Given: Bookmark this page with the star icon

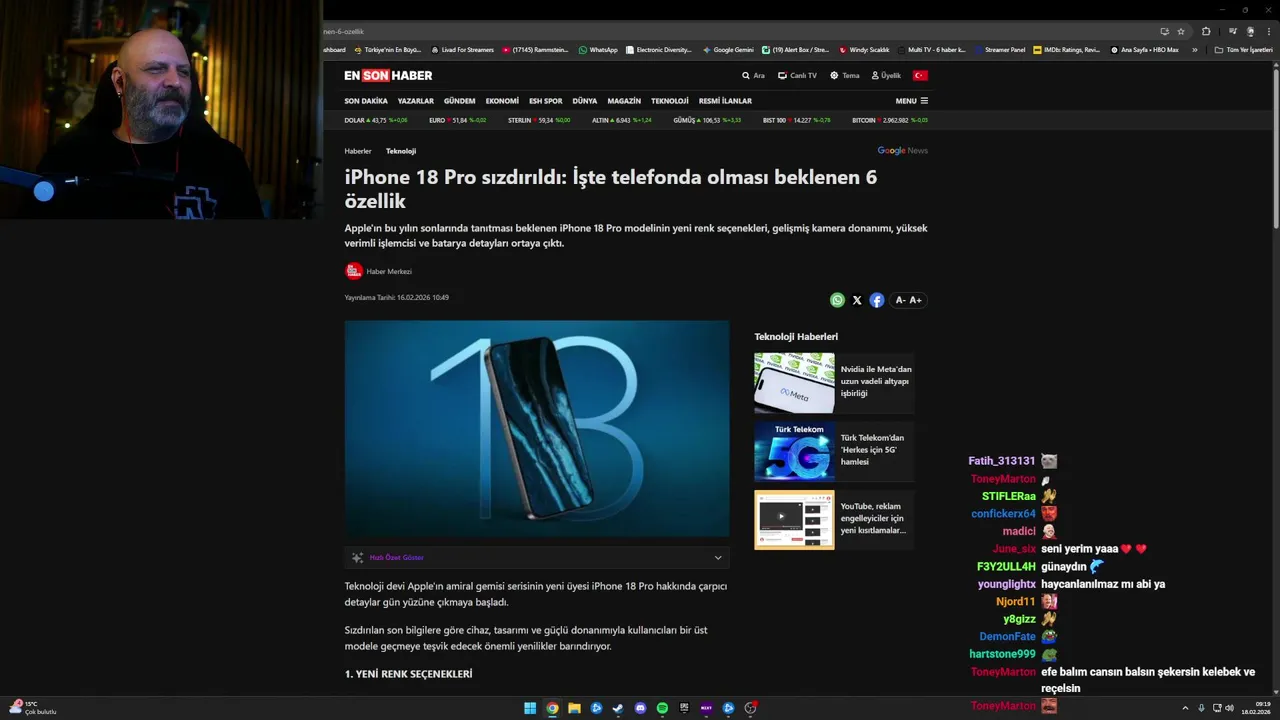Looking at the screenshot, I should (x=1180, y=31).
